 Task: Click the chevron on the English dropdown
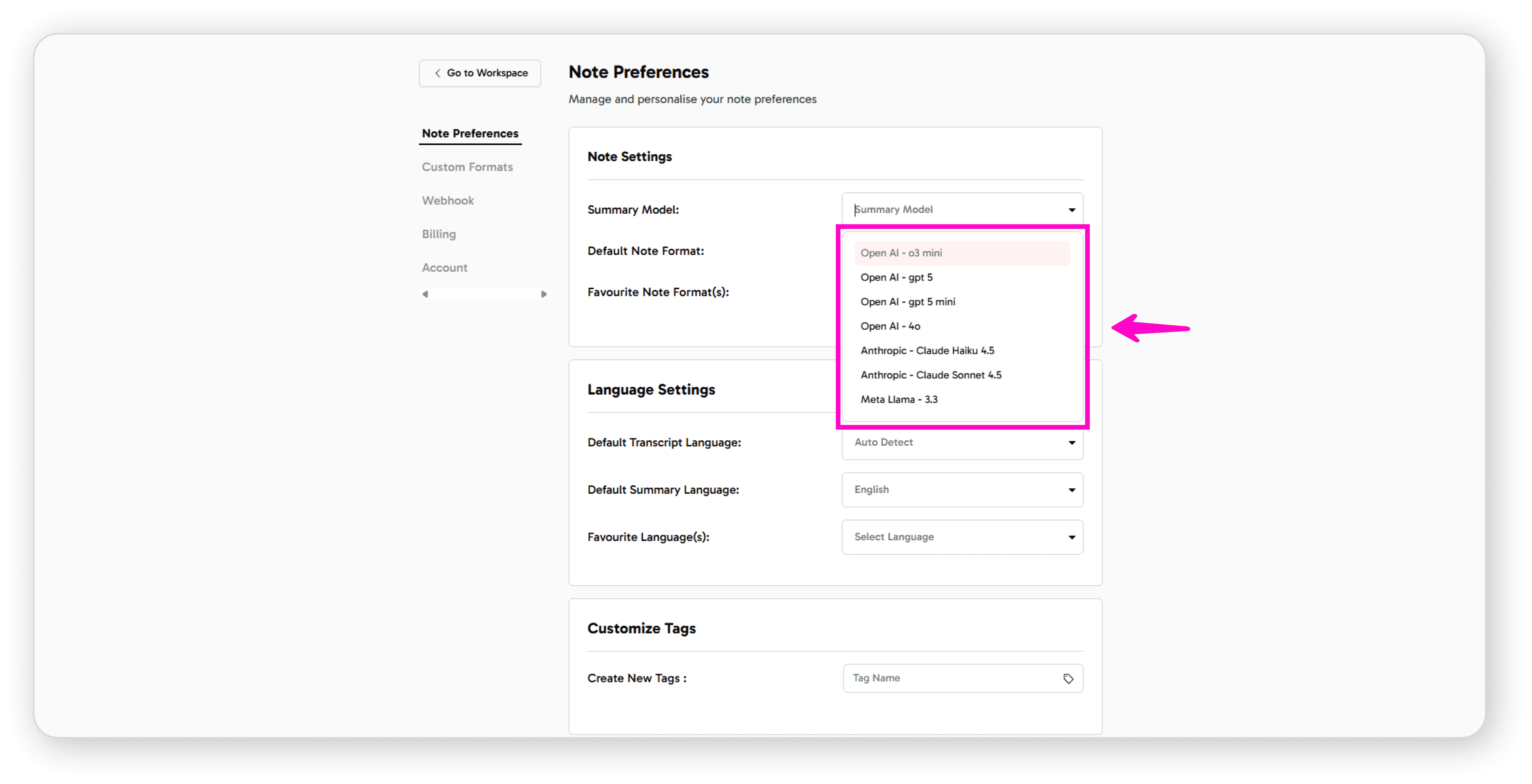pyautogui.click(x=1071, y=490)
